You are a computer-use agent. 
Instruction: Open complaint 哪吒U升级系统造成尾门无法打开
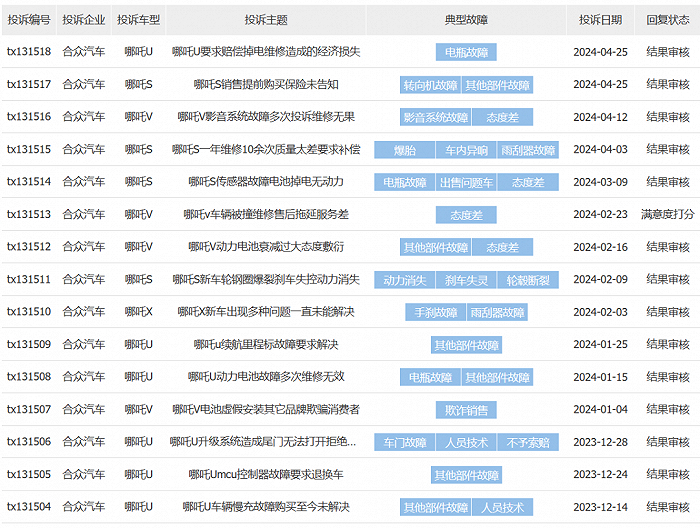pos(263,442)
